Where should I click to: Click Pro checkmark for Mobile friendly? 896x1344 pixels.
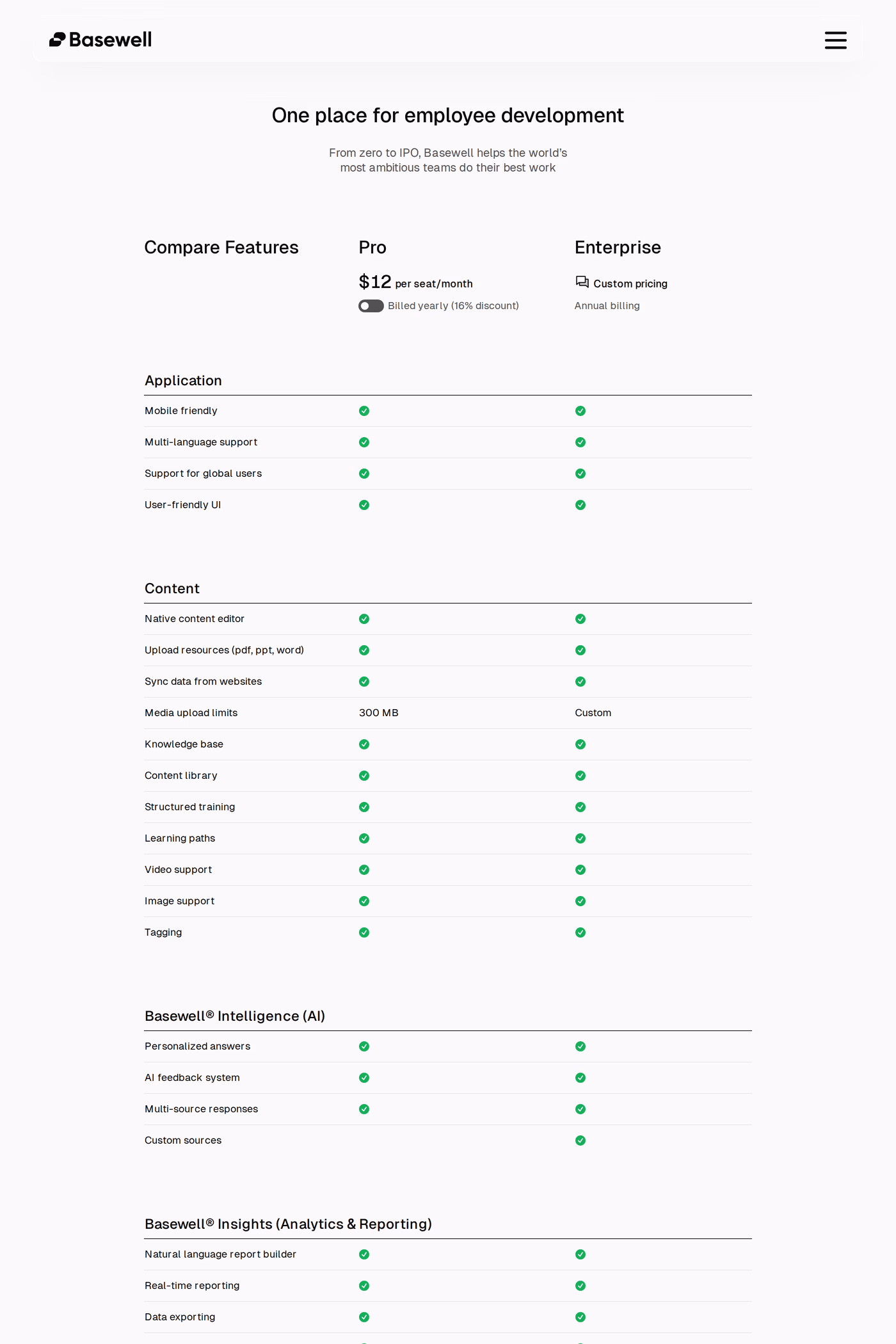coord(364,411)
